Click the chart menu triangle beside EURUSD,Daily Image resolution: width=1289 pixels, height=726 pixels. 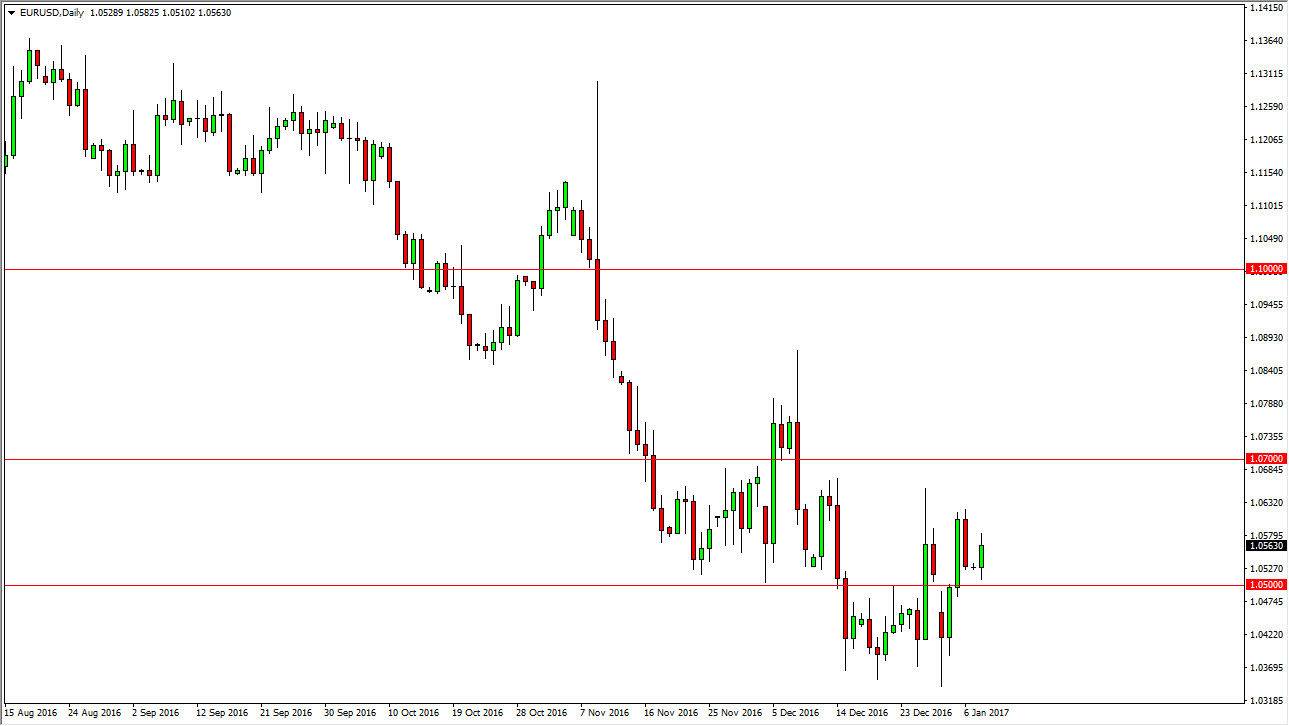(x=11, y=13)
